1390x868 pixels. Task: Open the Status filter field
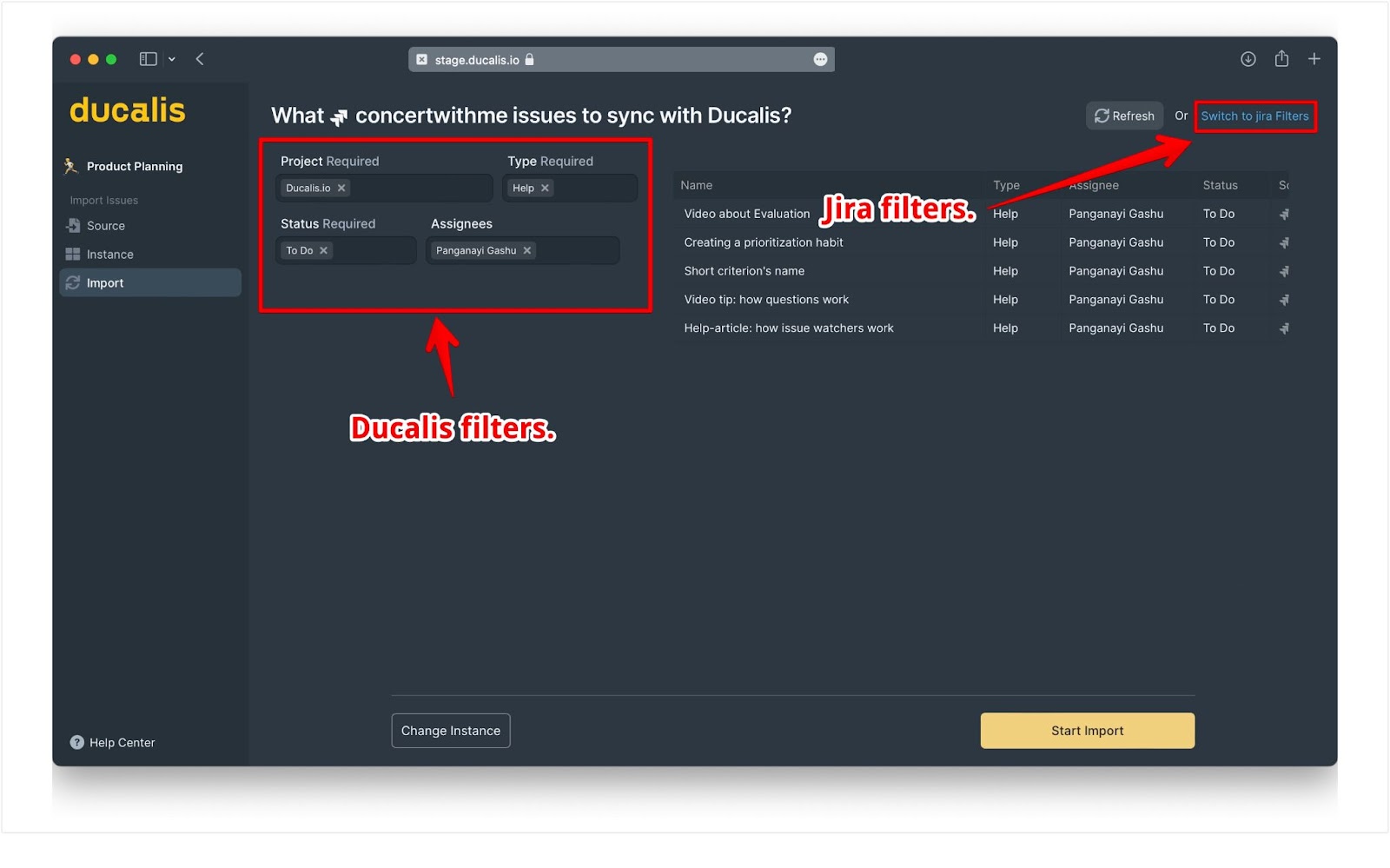click(x=346, y=250)
